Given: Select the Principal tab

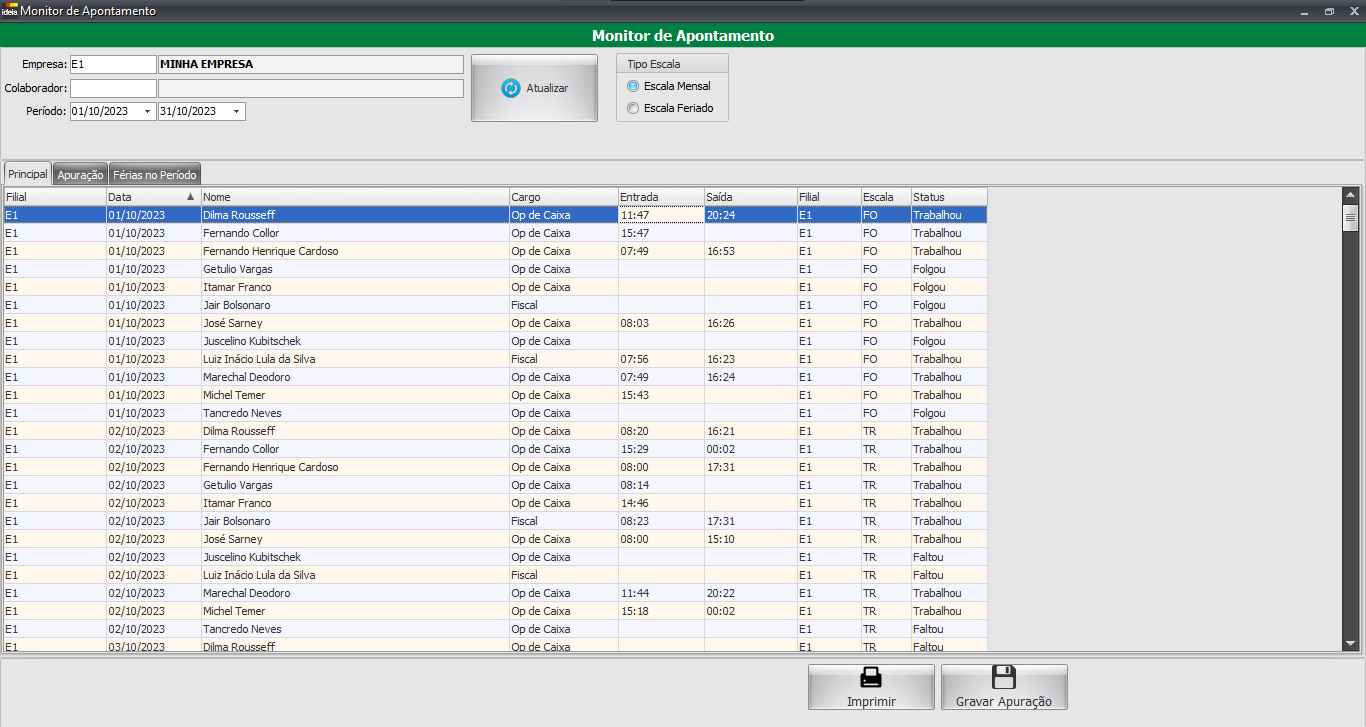Looking at the screenshot, I should tap(27, 174).
